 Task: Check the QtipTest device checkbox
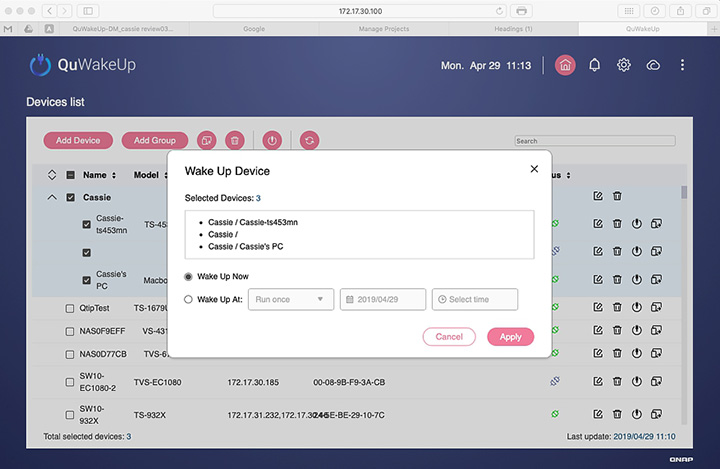[x=70, y=308]
